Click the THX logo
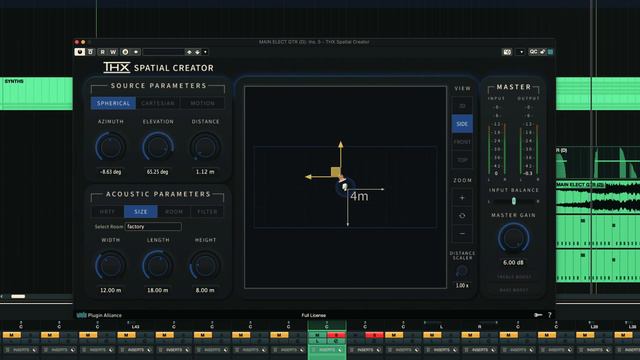The image size is (640, 360). 117,67
